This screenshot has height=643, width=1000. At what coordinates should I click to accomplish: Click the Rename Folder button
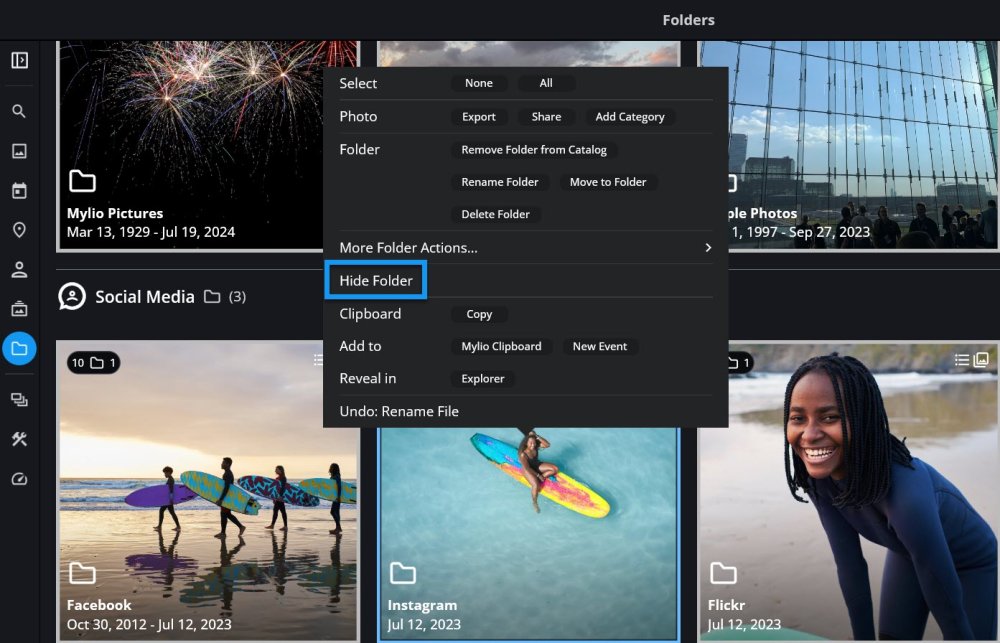click(x=500, y=182)
